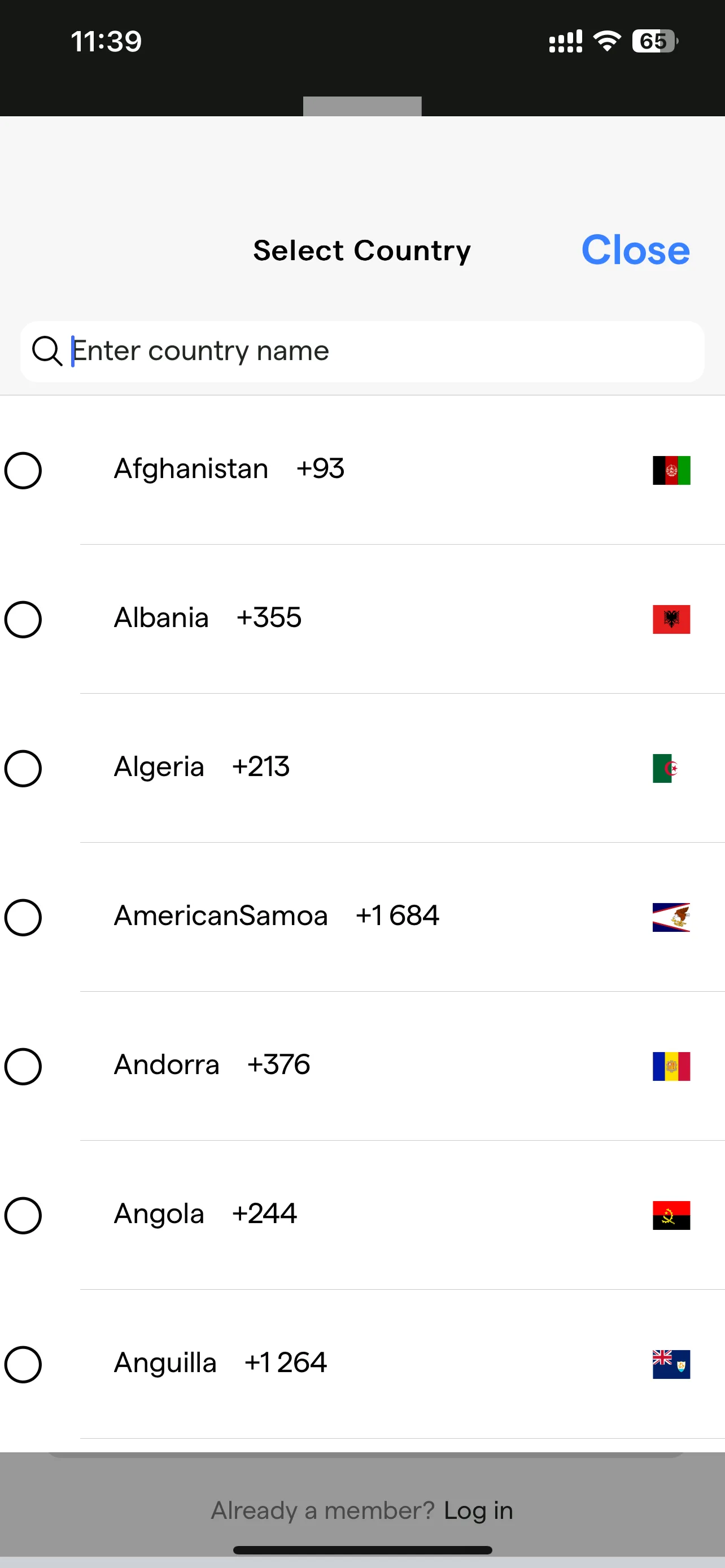The width and height of the screenshot is (725, 1568).
Task: Tap the sheet grabber handle at top
Action: [x=362, y=106]
